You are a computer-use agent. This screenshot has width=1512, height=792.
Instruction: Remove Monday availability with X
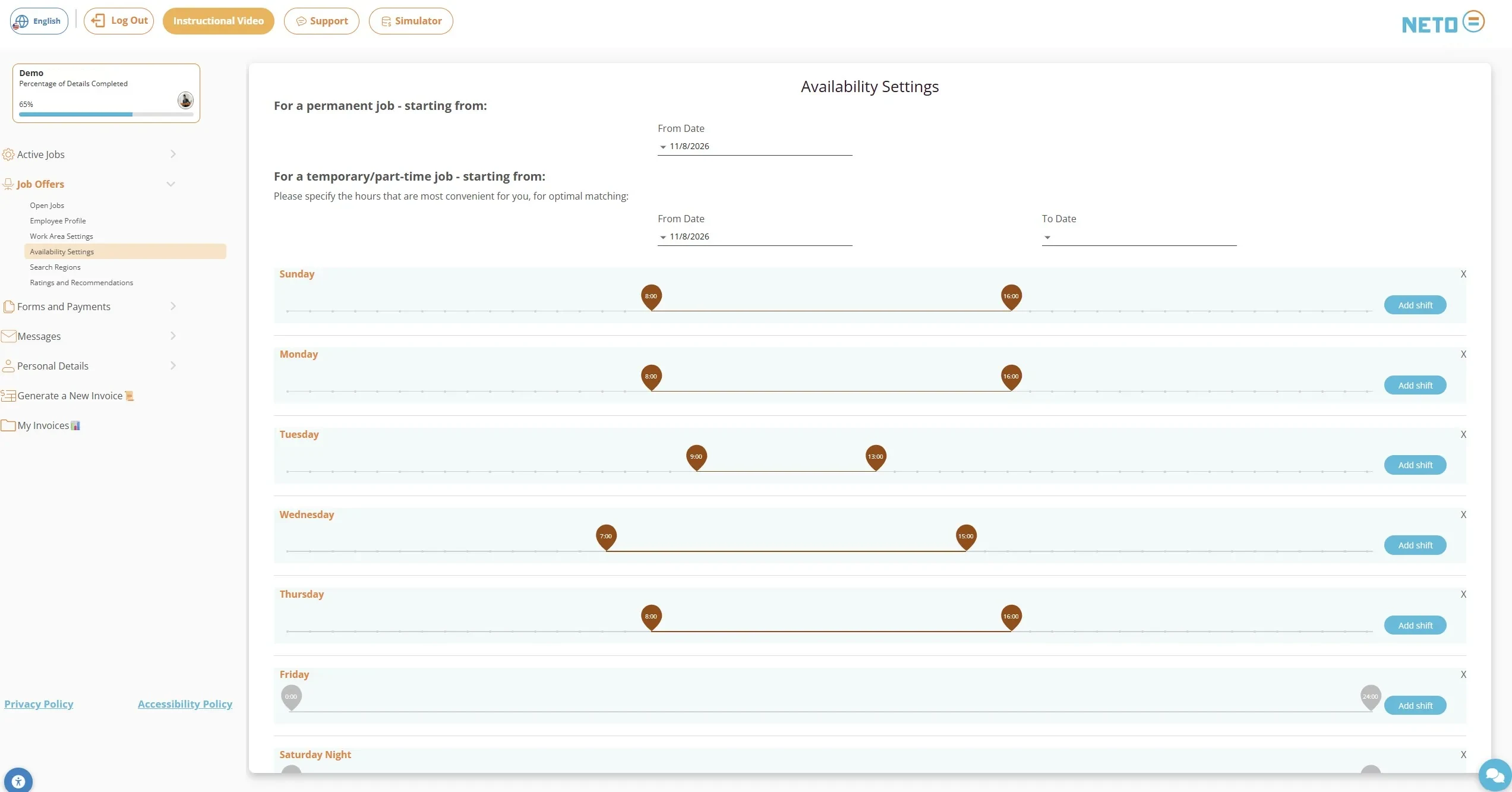[1463, 354]
